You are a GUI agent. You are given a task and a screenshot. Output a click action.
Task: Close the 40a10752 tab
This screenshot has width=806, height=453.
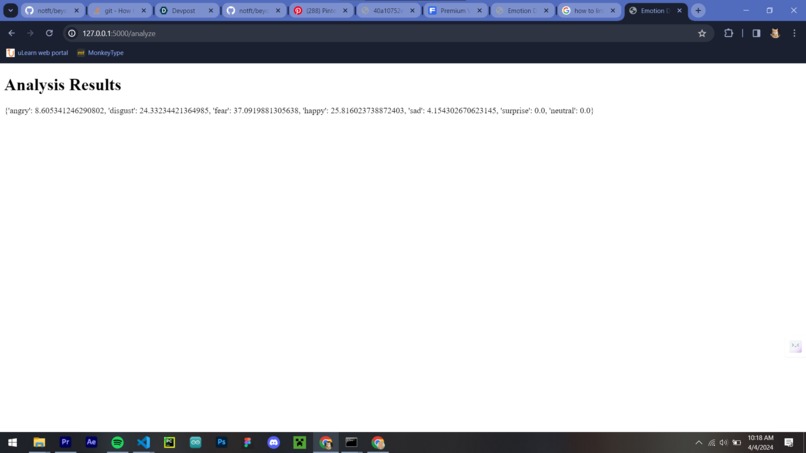(412, 10)
